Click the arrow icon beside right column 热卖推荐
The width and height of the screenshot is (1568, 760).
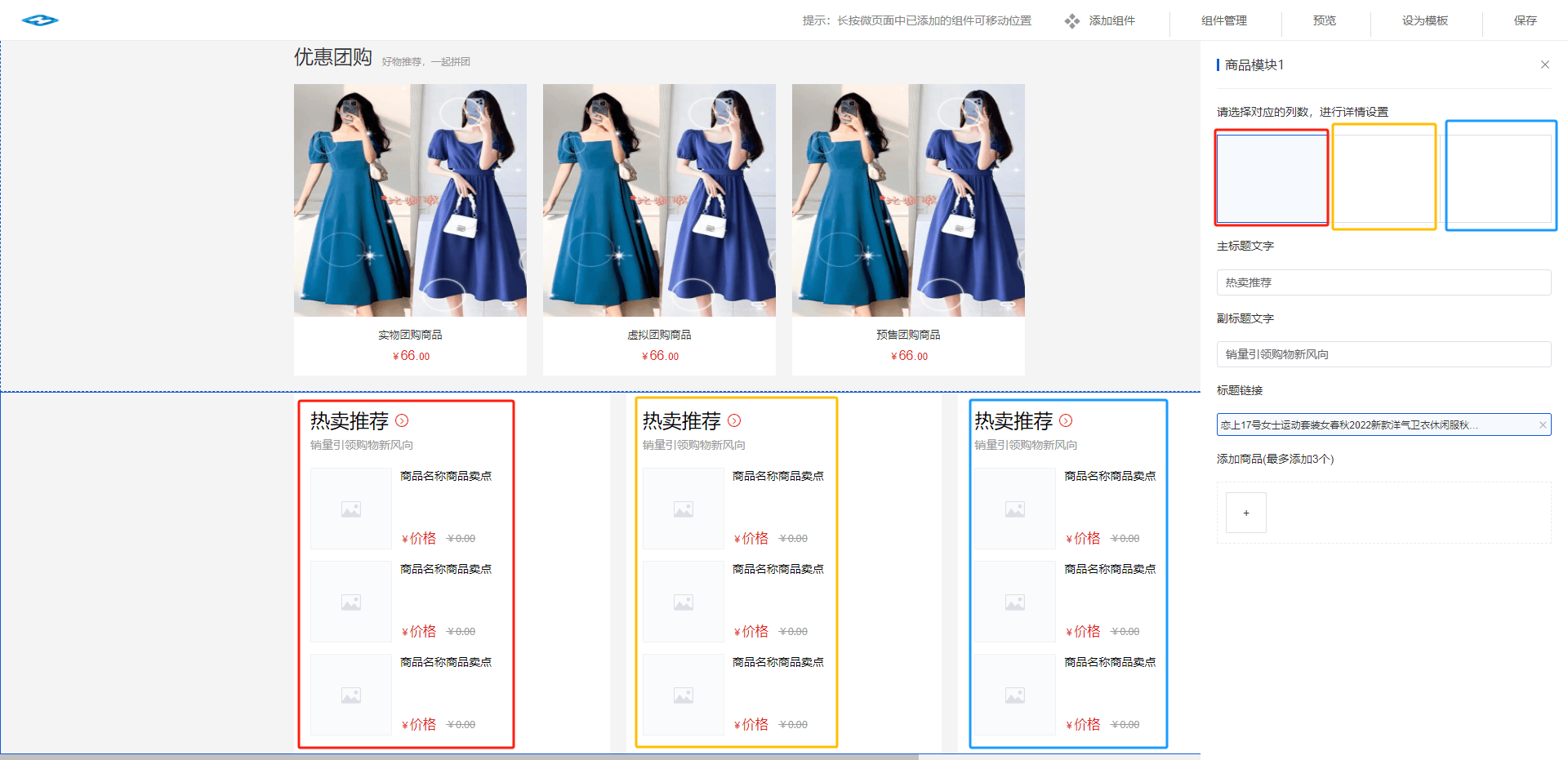point(1066,420)
